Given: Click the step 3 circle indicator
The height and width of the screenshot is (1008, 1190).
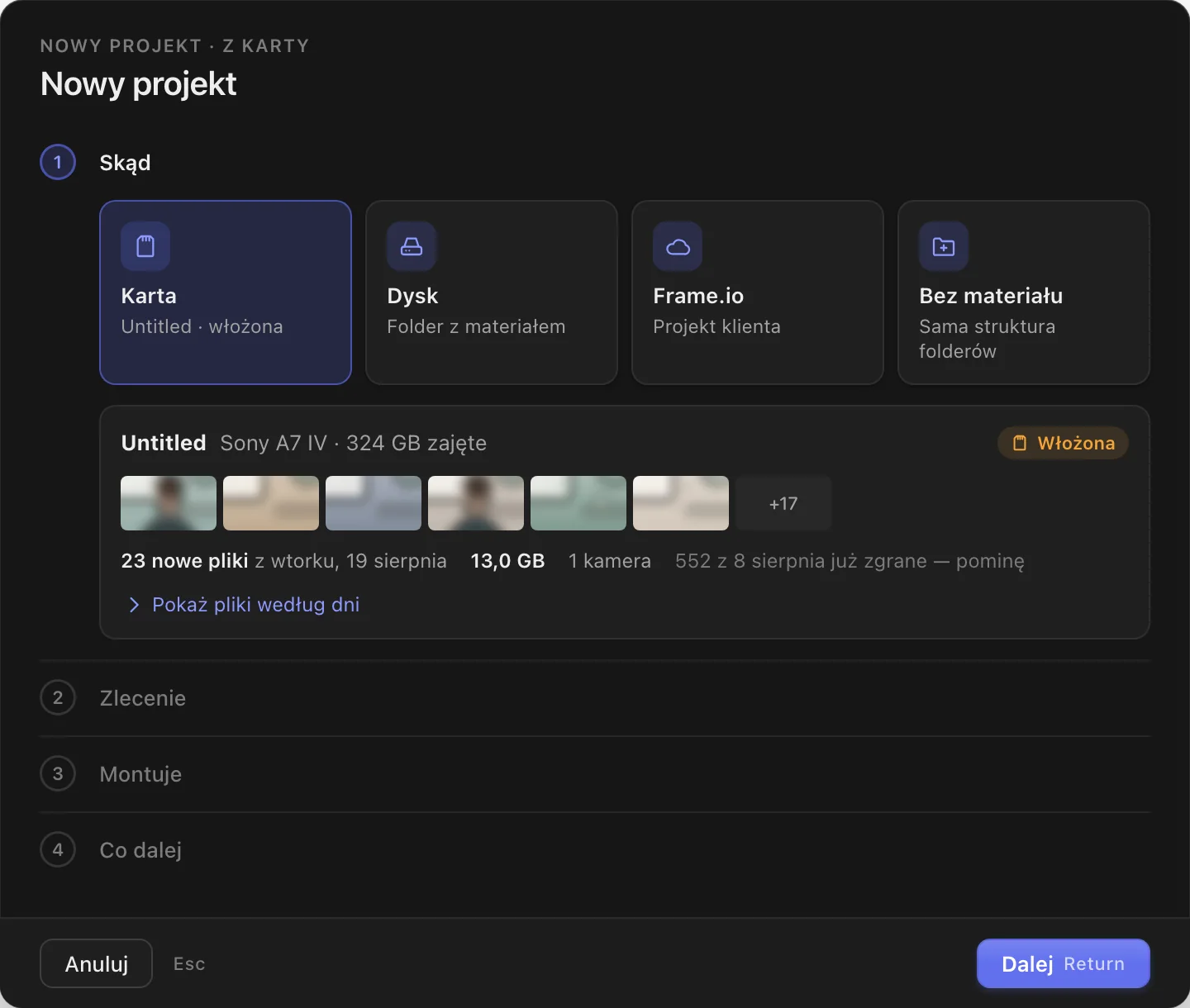Looking at the screenshot, I should (x=58, y=773).
